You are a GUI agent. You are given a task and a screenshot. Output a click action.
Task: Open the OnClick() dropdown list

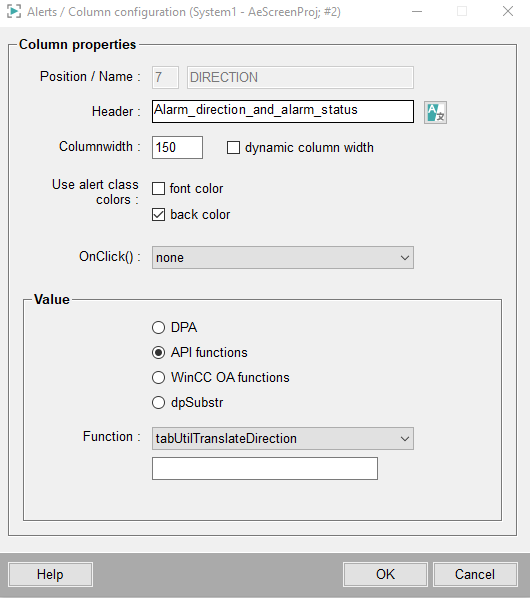[283, 257]
